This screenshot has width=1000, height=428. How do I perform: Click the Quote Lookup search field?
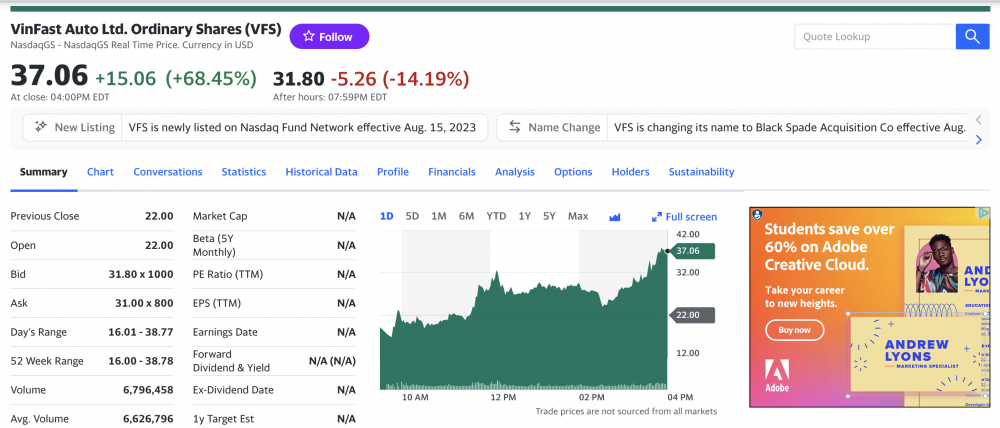[x=875, y=36]
